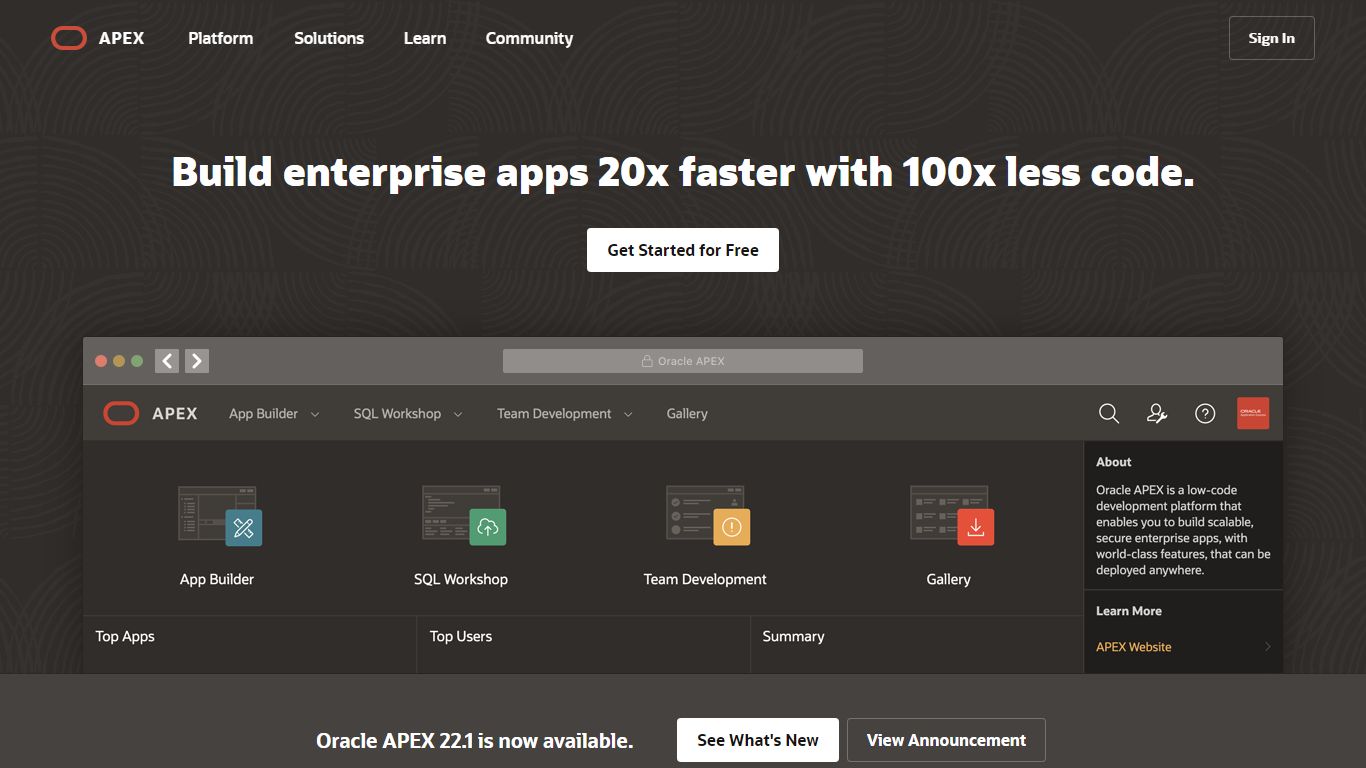Open the Learn menu
The width and height of the screenshot is (1366, 768).
(425, 38)
